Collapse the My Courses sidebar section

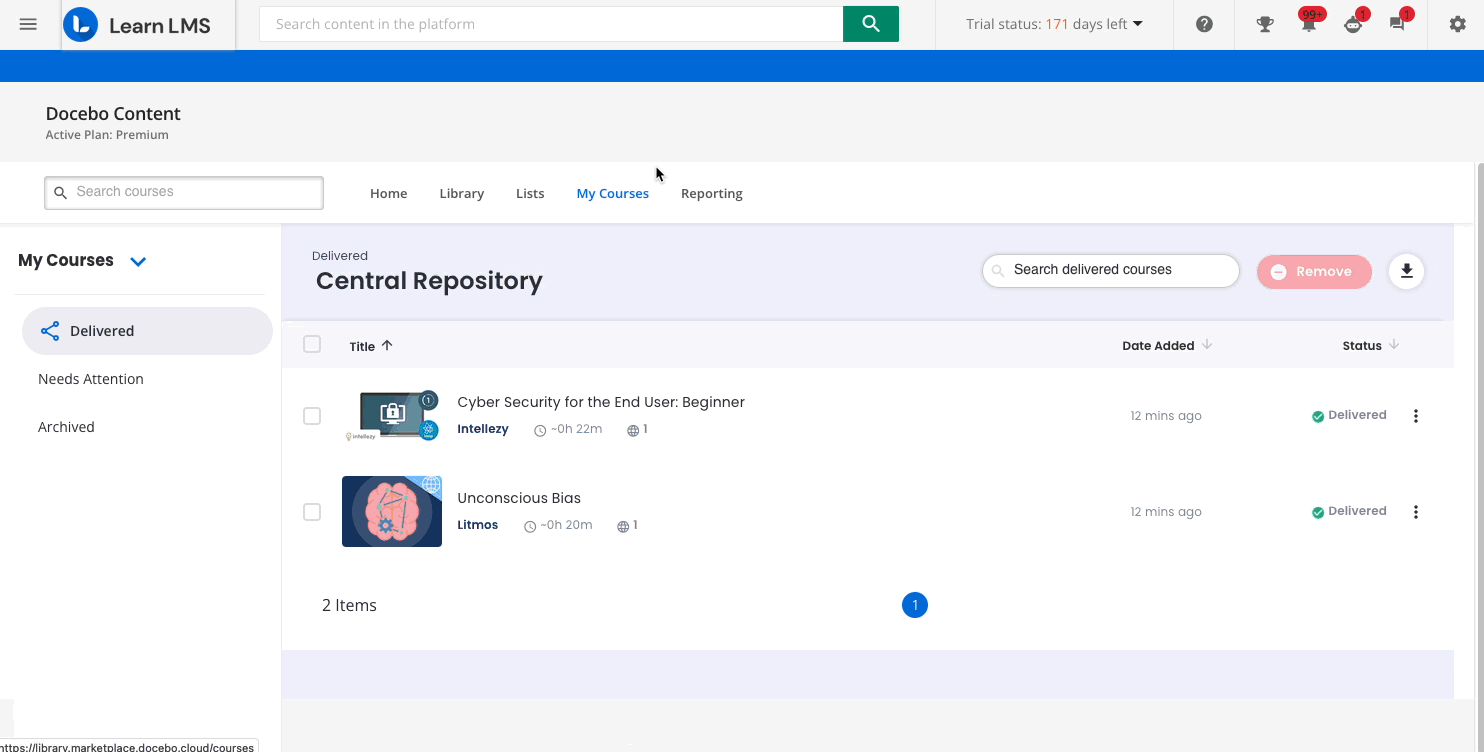pyautogui.click(x=138, y=261)
